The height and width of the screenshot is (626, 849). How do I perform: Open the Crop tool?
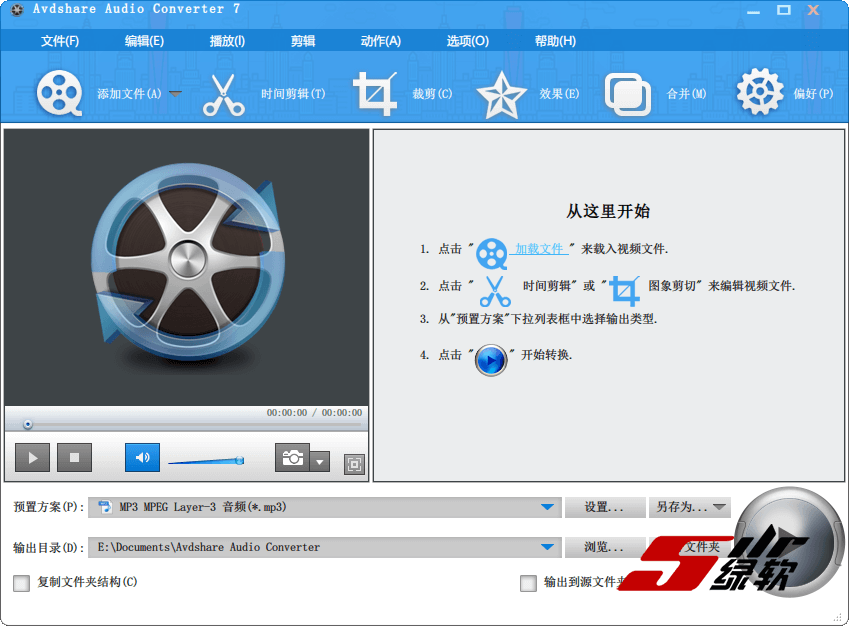pyautogui.click(x=375, y=94)
